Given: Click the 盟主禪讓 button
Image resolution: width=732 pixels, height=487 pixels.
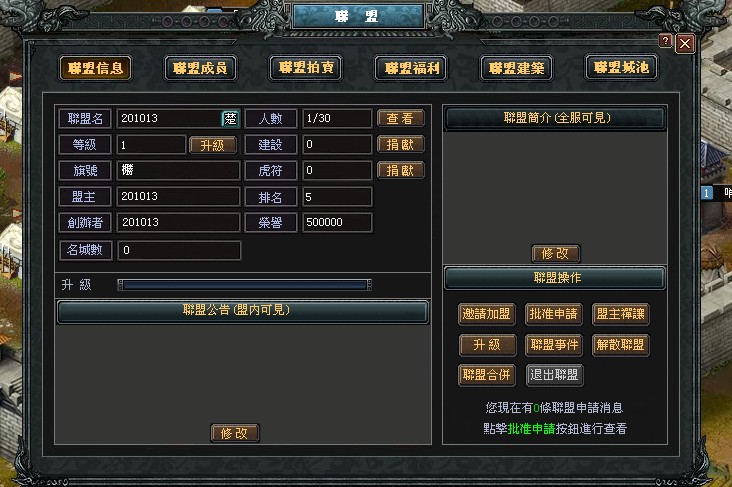Looking at the screenshot, I should (621, 314).
